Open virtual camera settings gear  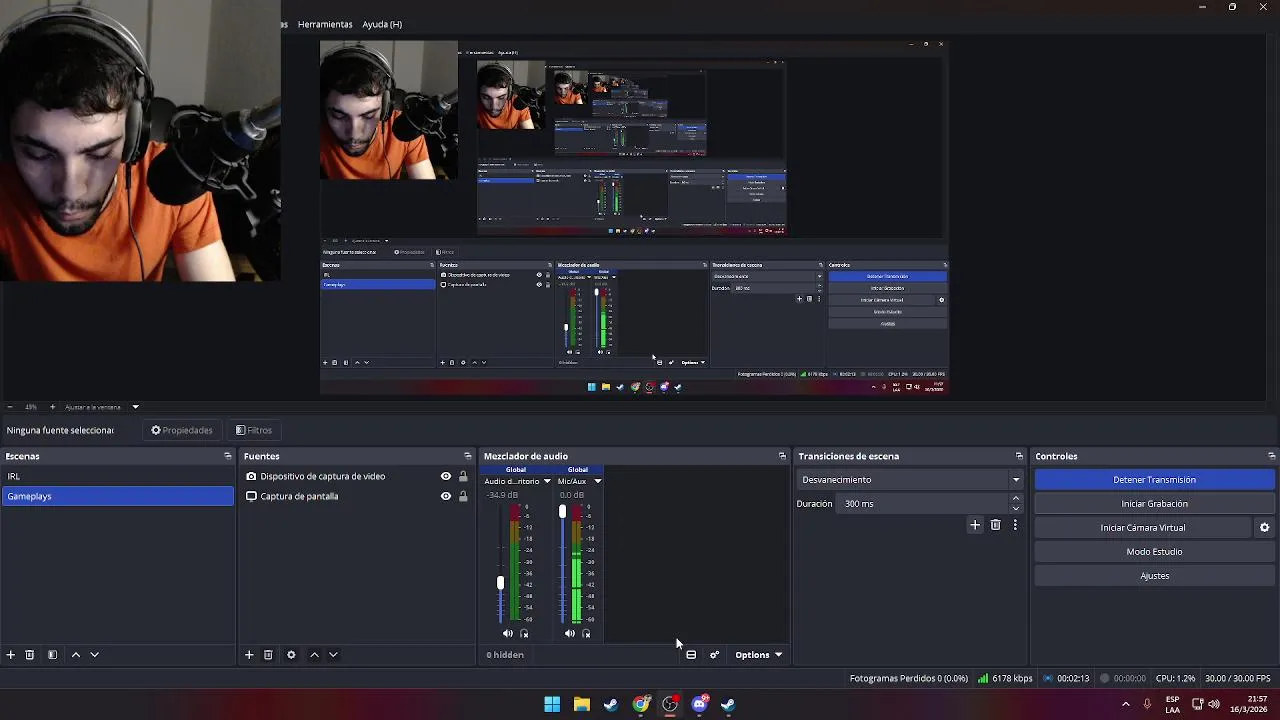[1264, 528]
